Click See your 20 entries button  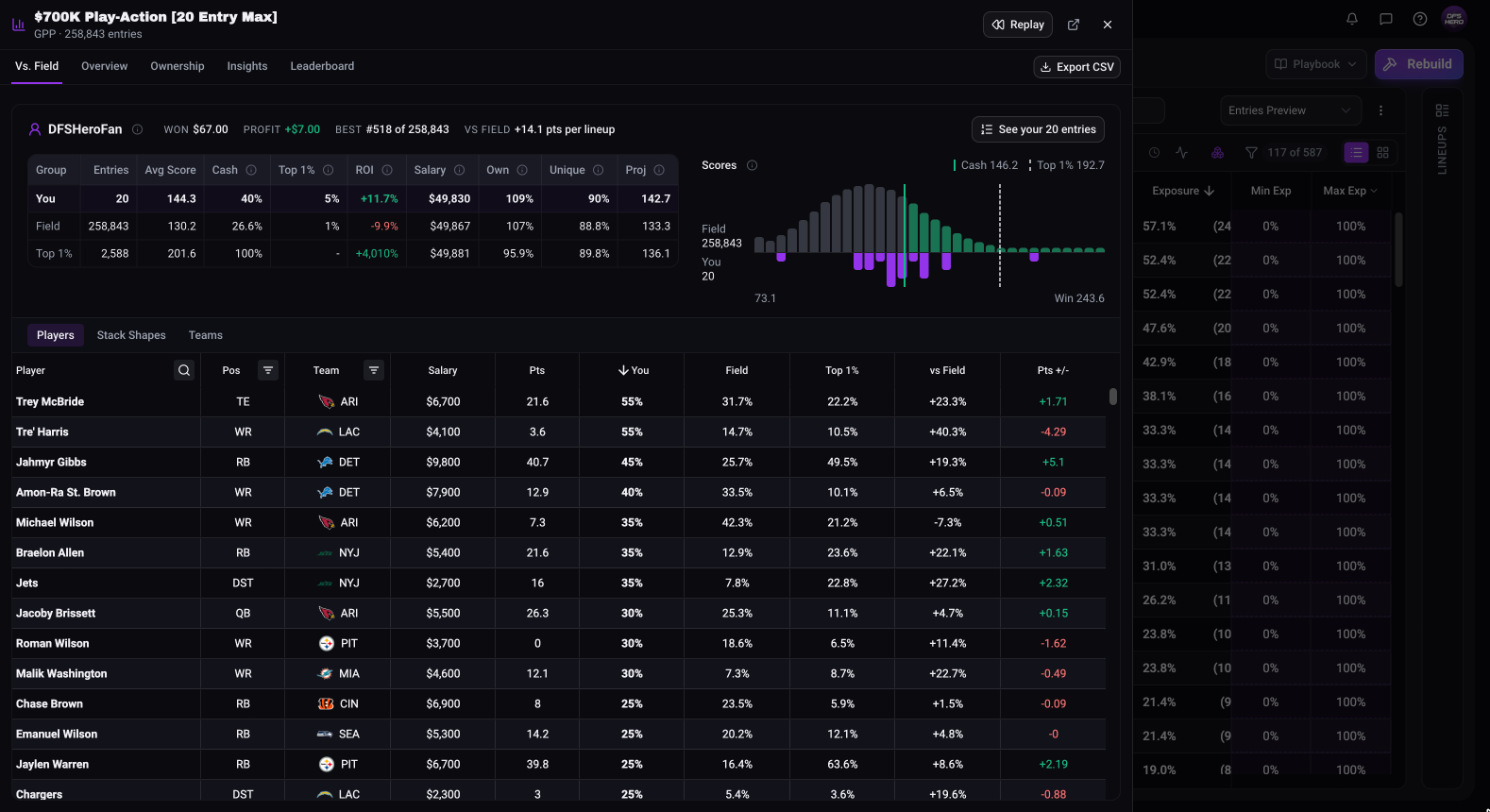pyautogui.click(x=1038, y=129)
